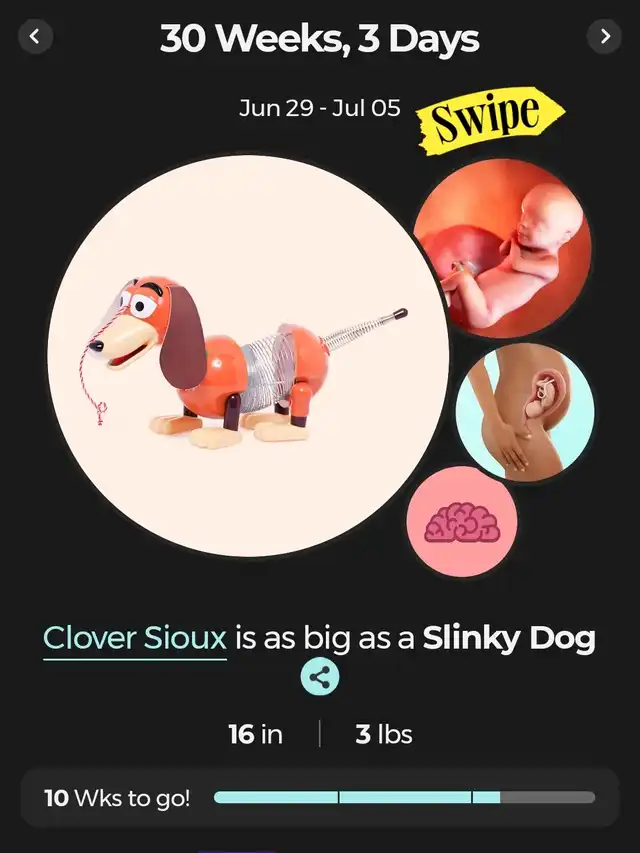Tap the grey remaining part of progress bar

click(x=547, y=798)
